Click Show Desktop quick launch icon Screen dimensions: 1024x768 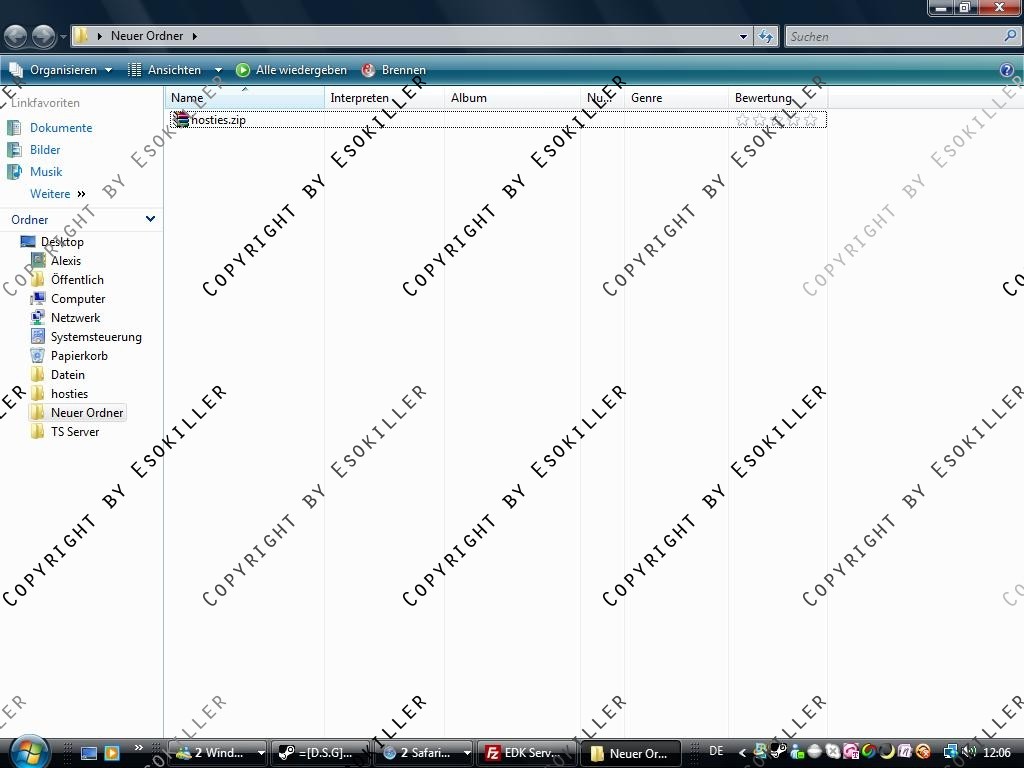click(x=89, y=753)
